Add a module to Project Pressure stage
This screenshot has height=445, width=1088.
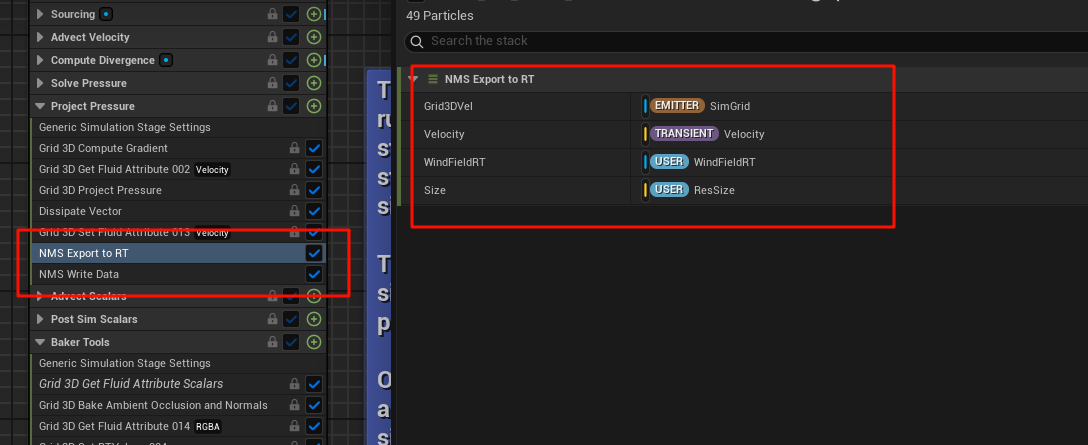click(x=314, y=106)
